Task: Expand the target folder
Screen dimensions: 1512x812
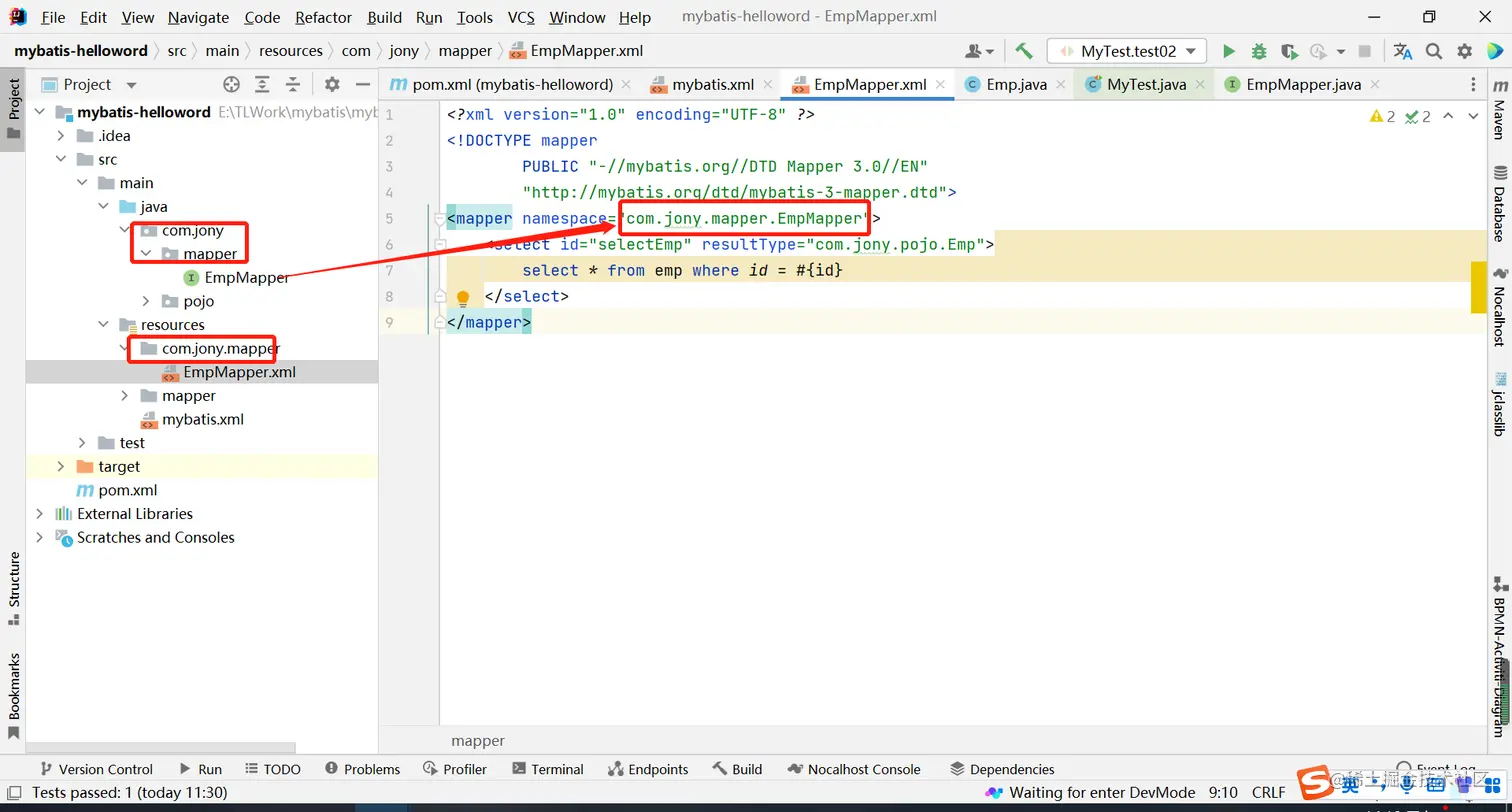Action: point(60,467)
